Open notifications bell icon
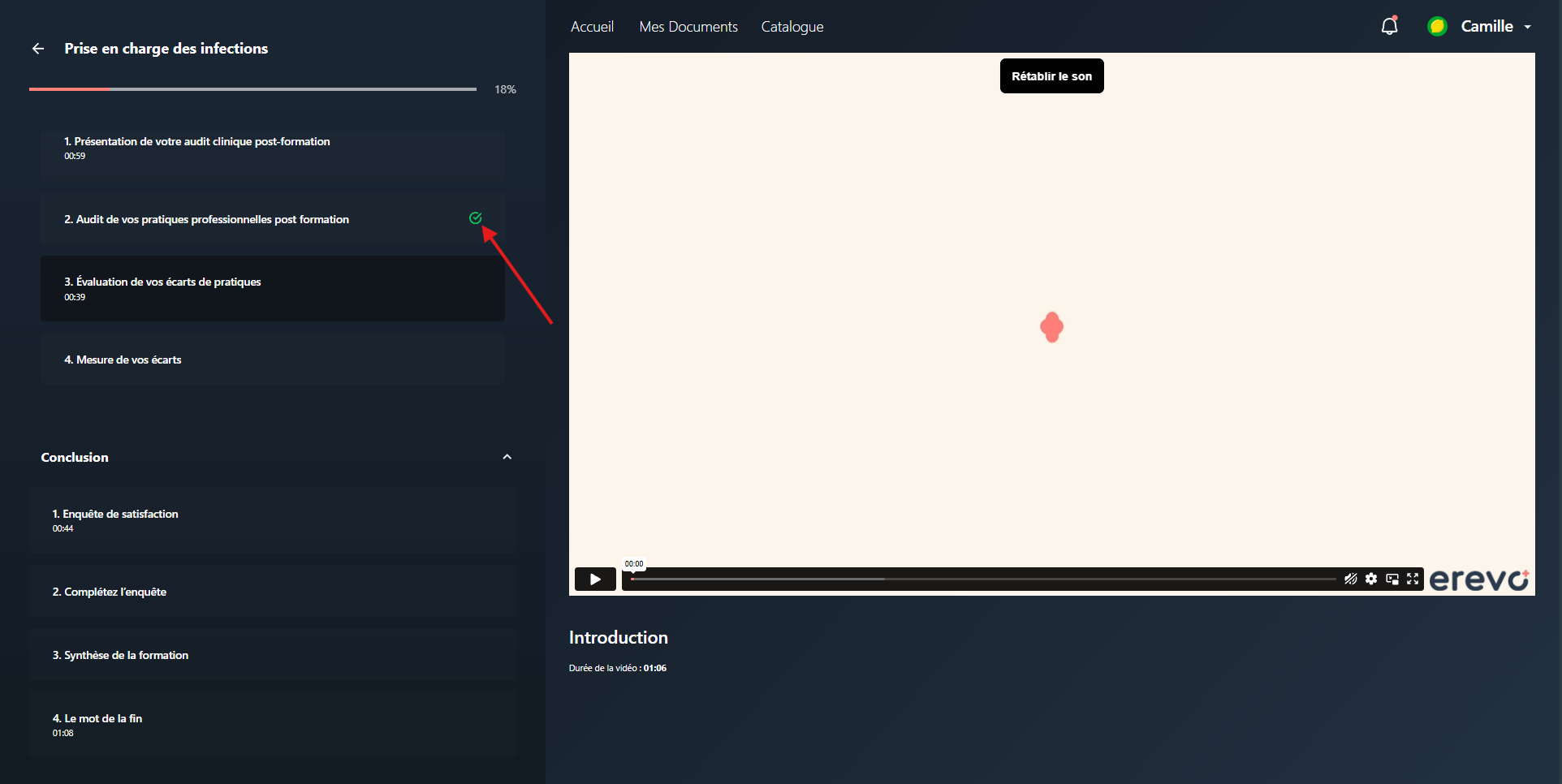This screenshot has height=784, width=1562. [x=1389, y=26]
